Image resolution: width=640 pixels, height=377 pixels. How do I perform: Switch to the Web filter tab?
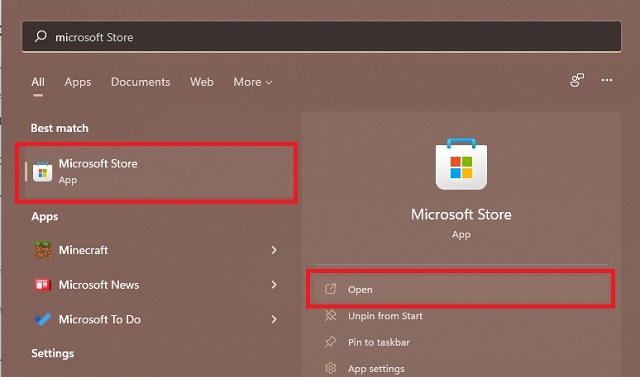click(x=202, y=82)
